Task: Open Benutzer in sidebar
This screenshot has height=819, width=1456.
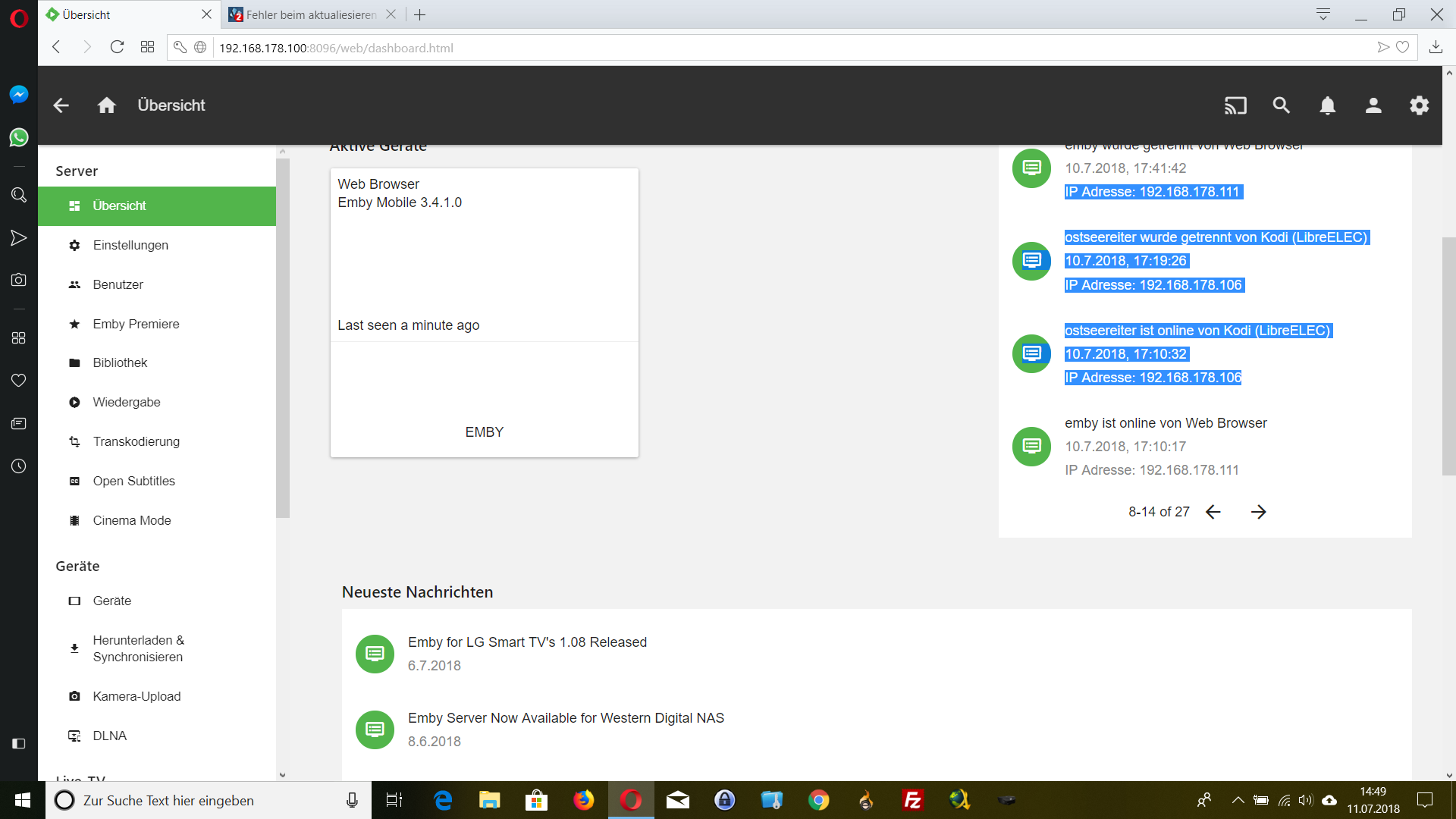Action: click(x=157, y=284)
